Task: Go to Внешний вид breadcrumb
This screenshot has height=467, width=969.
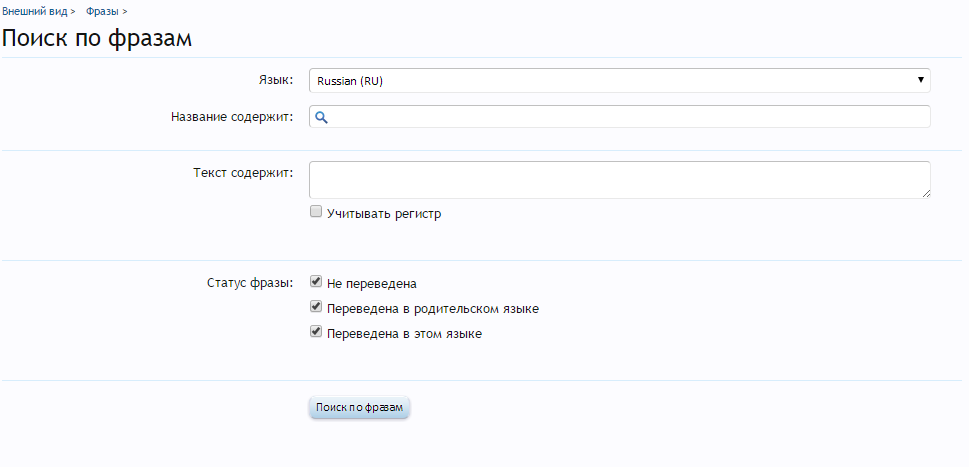Action: pyautogui.click(x=35, y=11)
